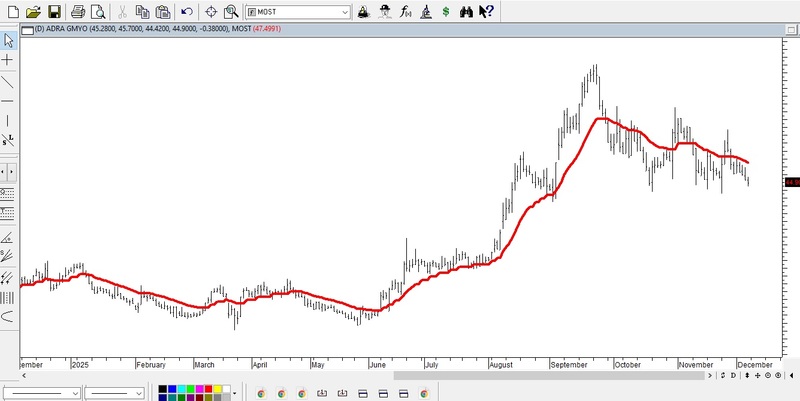
Task: Select the diagonal trendline drawing tool
Action: pos(8,81)
